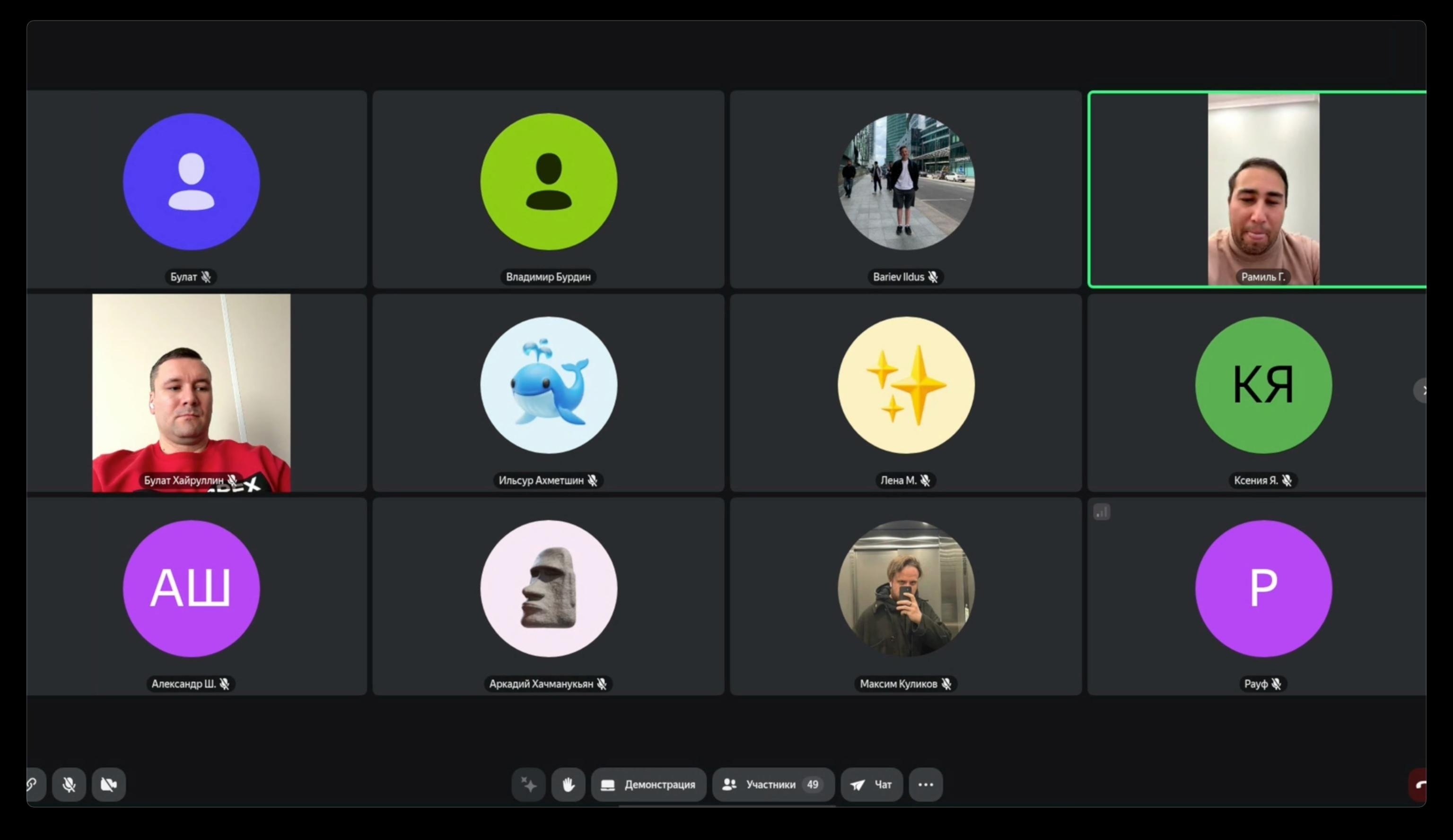Click the muted mic icon next to Булат
1453x840 pixels.
click(x=206, y=277)
